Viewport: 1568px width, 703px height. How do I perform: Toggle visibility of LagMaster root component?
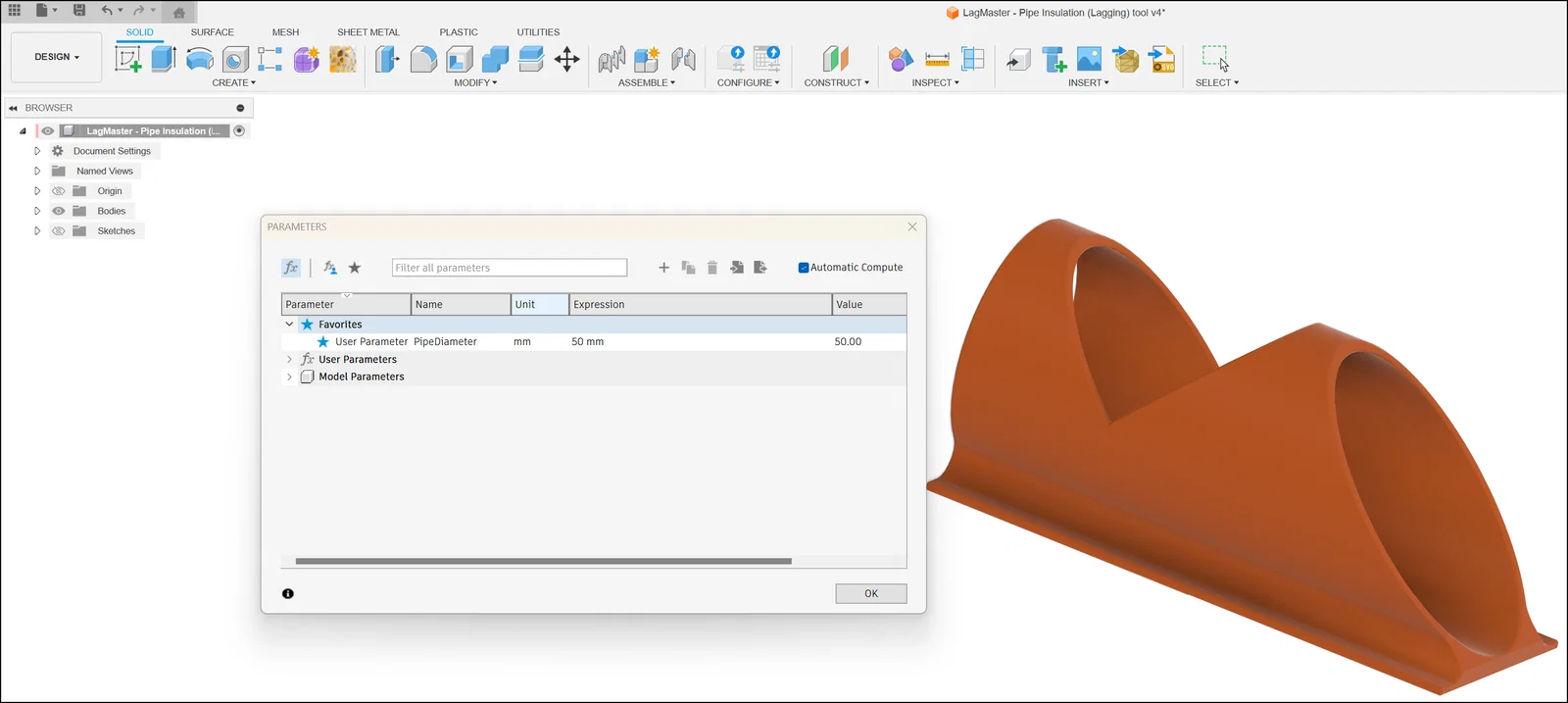[x=47, y=130]
